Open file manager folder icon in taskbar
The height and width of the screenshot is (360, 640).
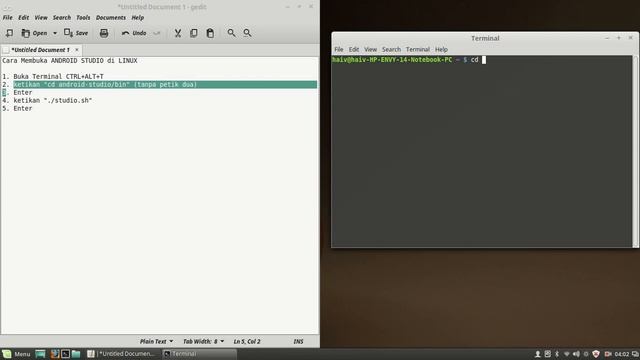(x=76, y=354)
